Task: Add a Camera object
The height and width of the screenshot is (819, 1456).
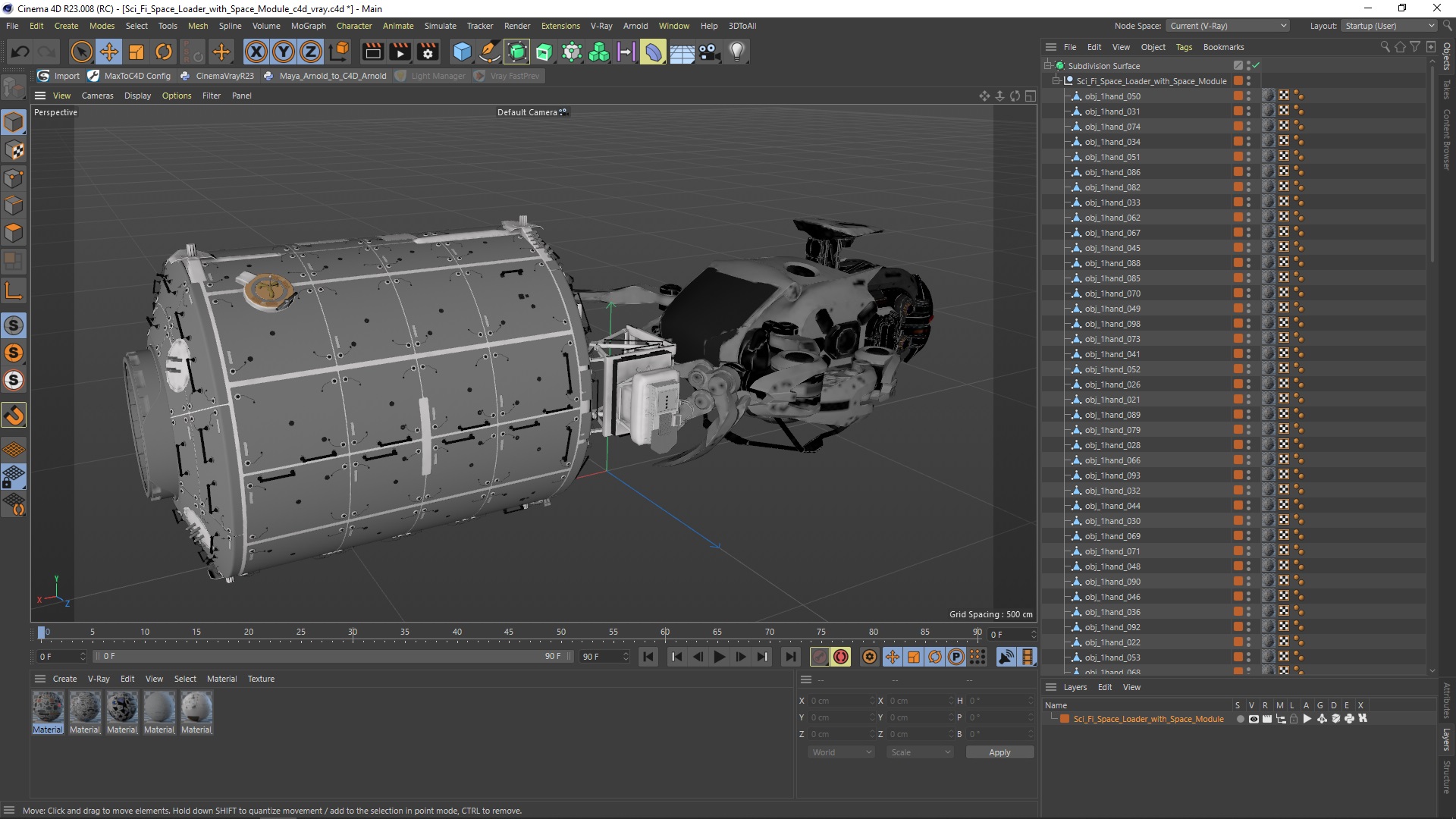Action: pyautogui.click(x=709, y=52)
